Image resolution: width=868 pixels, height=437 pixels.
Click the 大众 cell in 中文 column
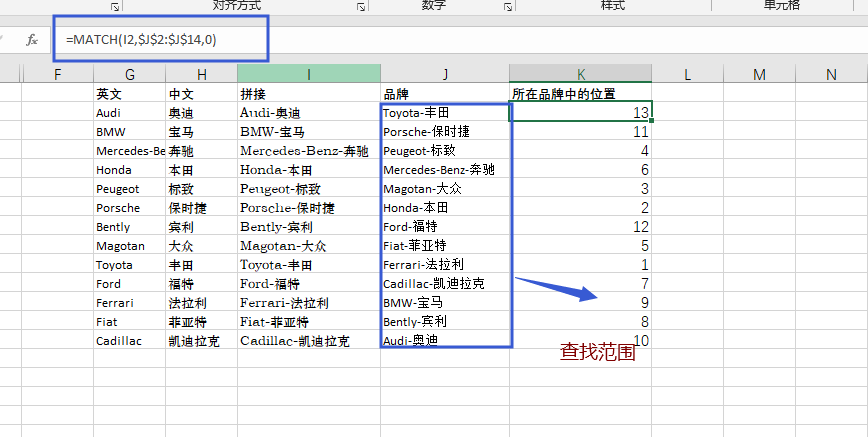tap(202, 245)
